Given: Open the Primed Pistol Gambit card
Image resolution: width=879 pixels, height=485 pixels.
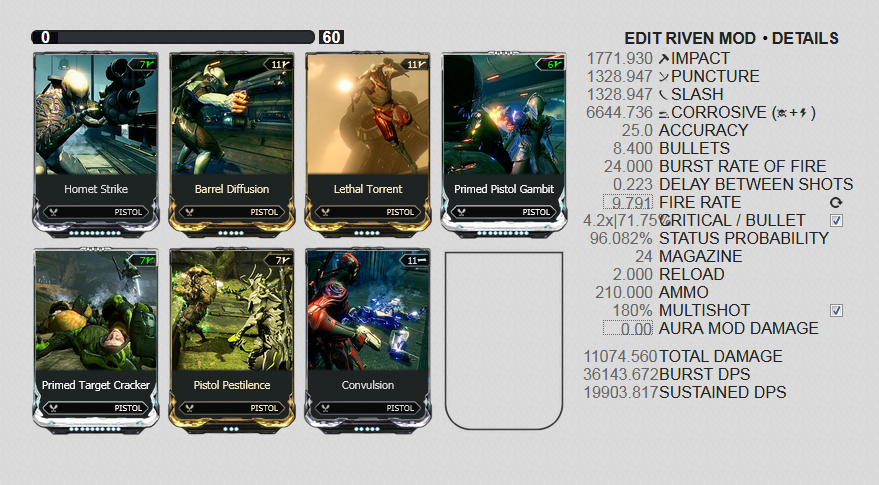Looking at the screenshot, I should point(504,144).
